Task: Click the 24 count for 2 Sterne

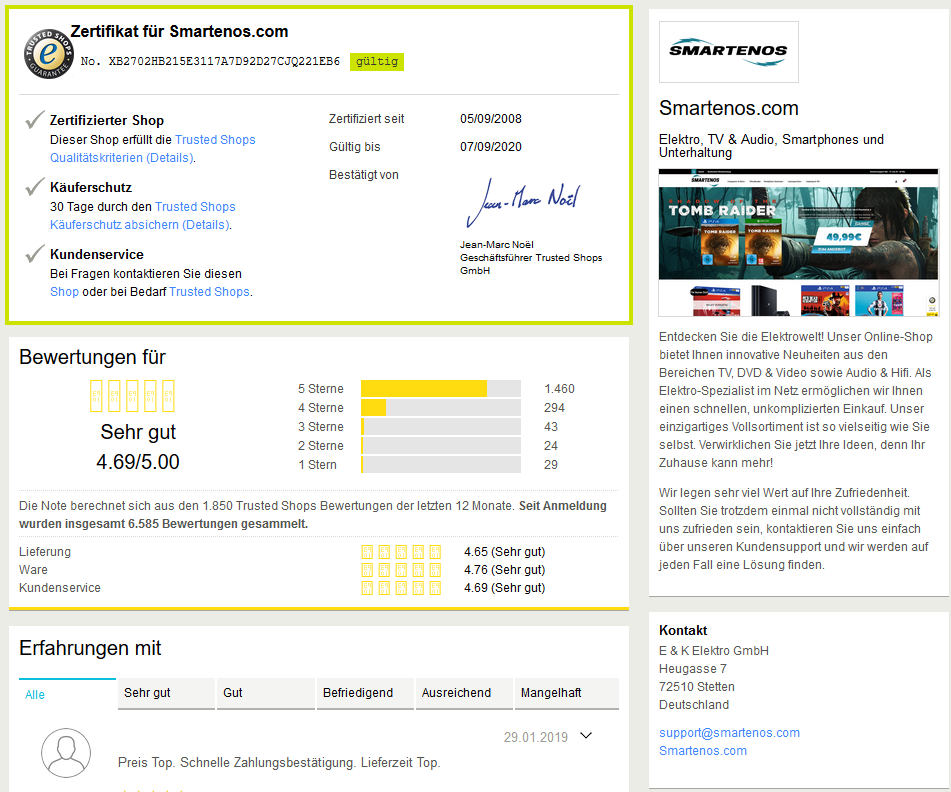Action: 551,446
